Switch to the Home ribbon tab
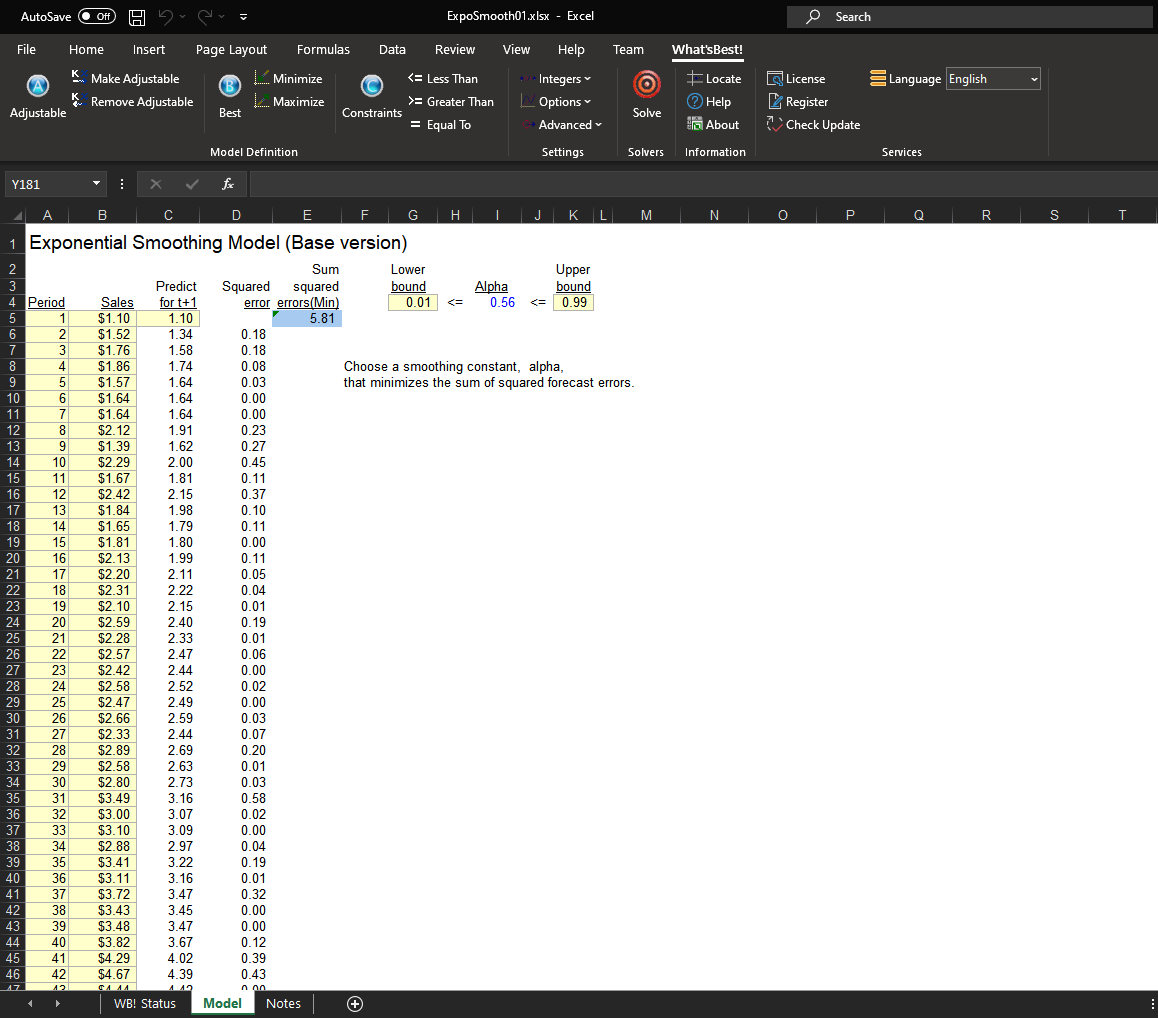The image size is (1158, 1018). coord(86,49)
